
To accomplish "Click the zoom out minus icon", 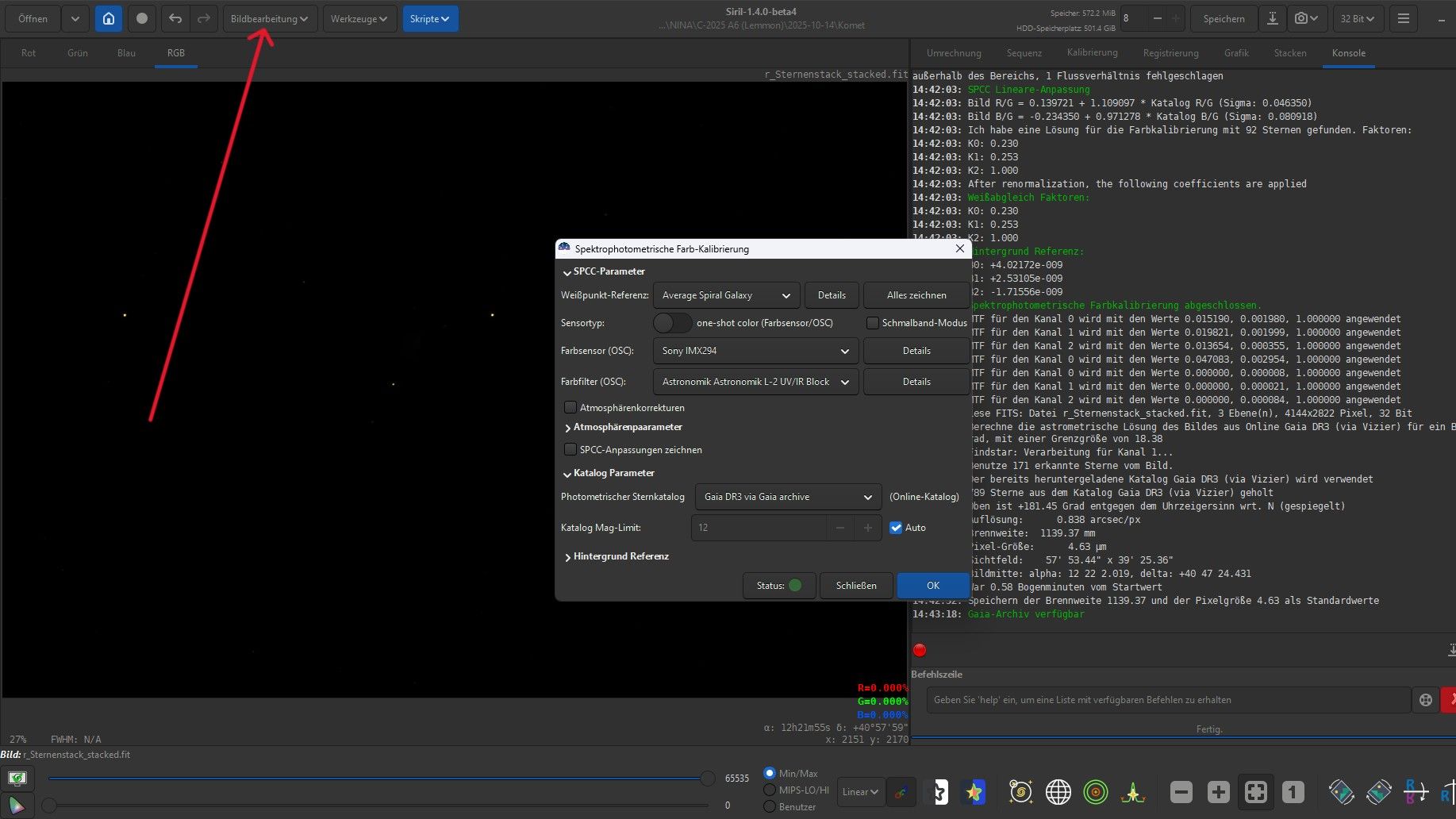I will (x=1181, y=791).
